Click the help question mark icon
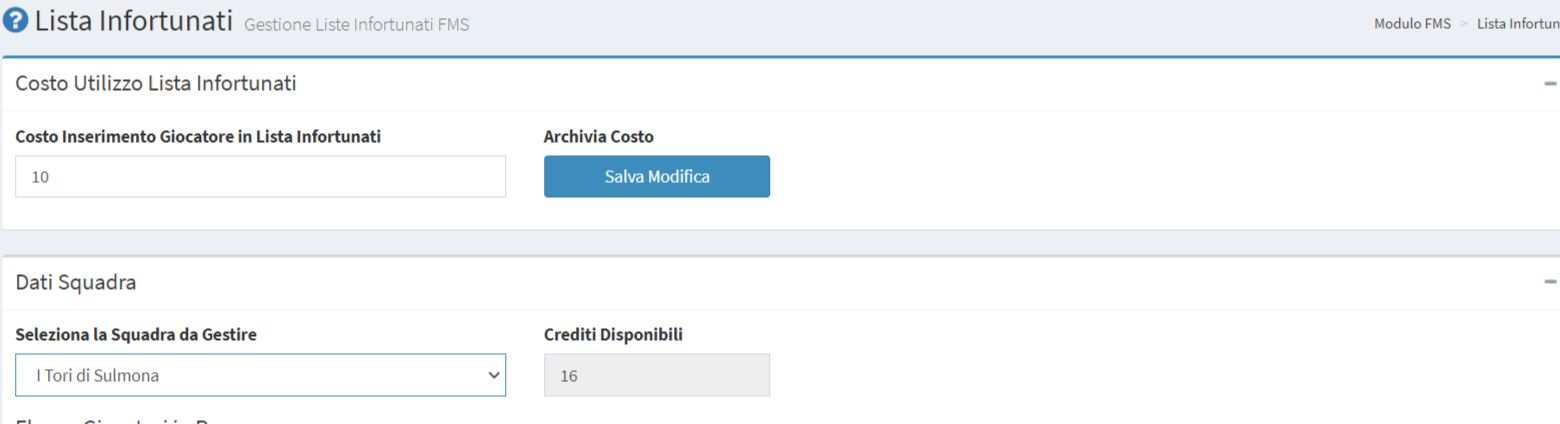This screenshot has height=424, width=1560. pos(15,21)
